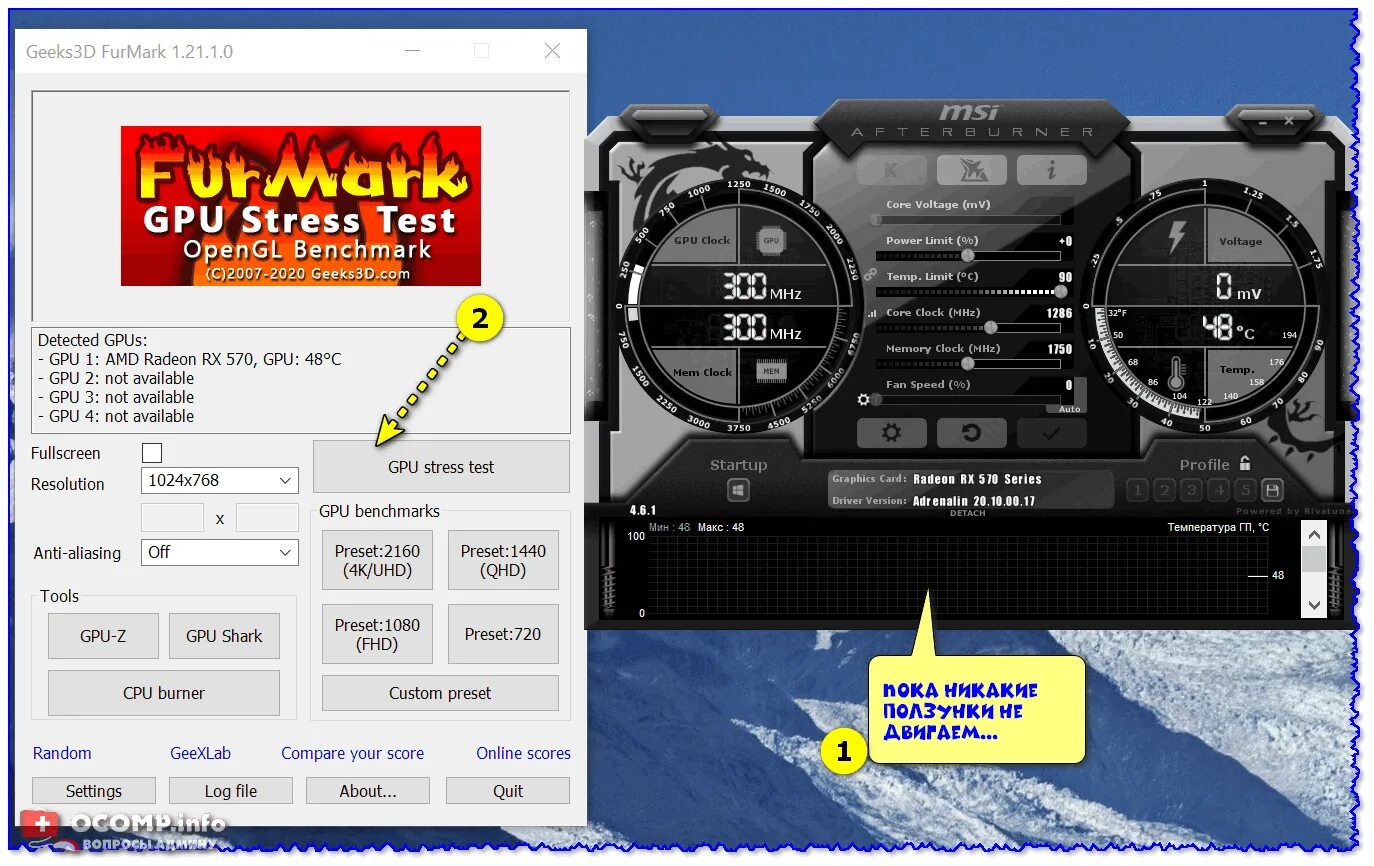The width and height of the screenshot is (1374, 866).
Task: Enable the Fullscreen checkbox in FurMark
Action: tap(152, 453)
